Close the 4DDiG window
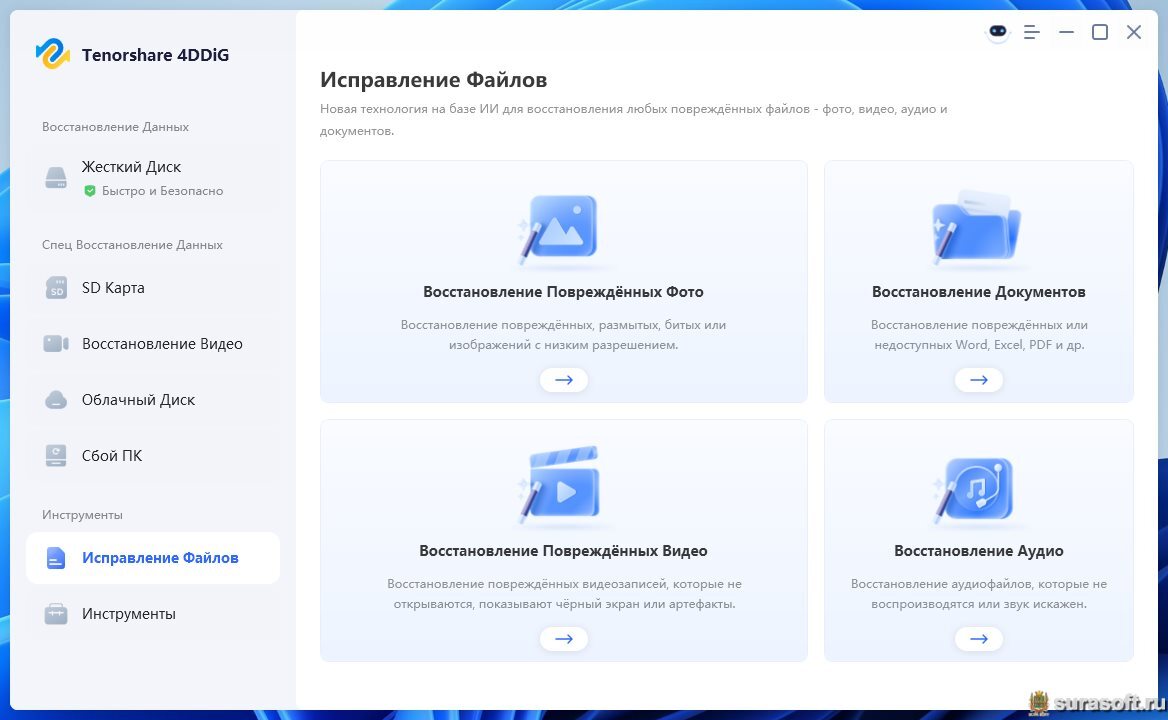Viewport: 1168px width, 720px height. coord(1134,32)
